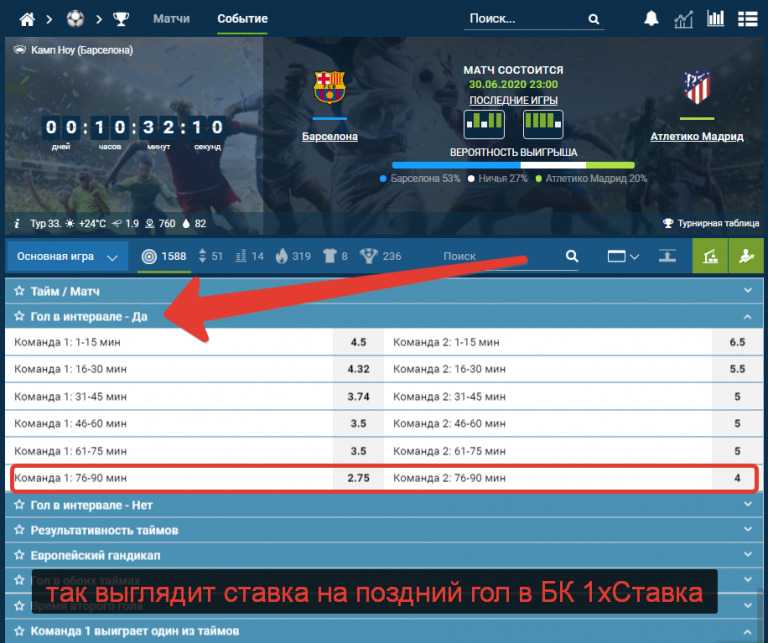Collapse the Гол в интервале - Да chevron
Viewport: 768px width, 643px height.
747,317
